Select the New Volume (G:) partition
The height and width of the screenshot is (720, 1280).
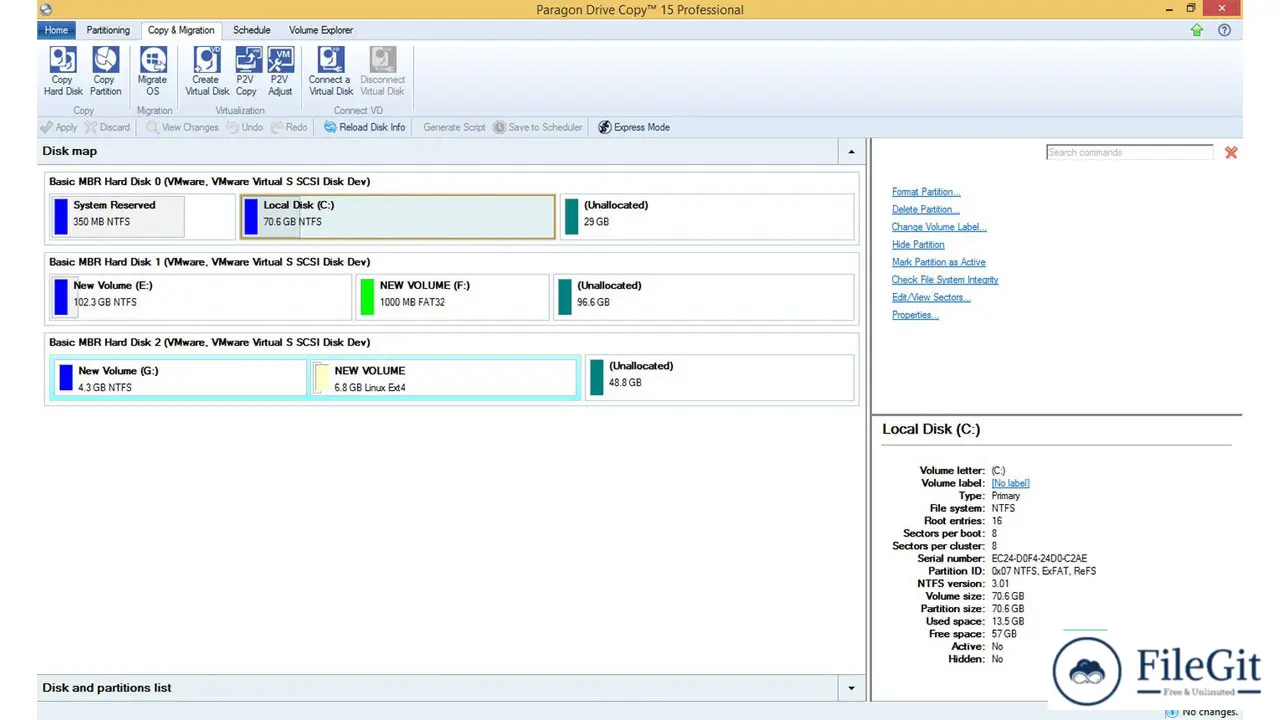pos(180,378)
